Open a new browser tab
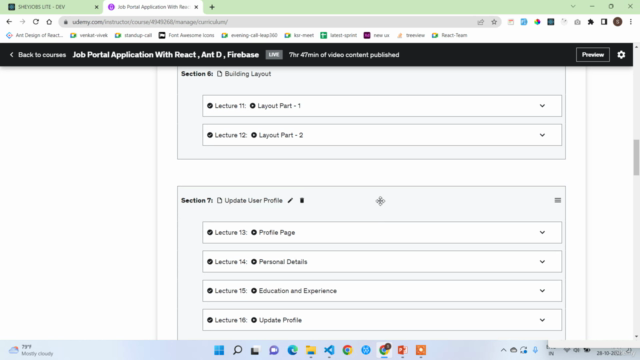This screenshot has height=360, width=640. 212,7
